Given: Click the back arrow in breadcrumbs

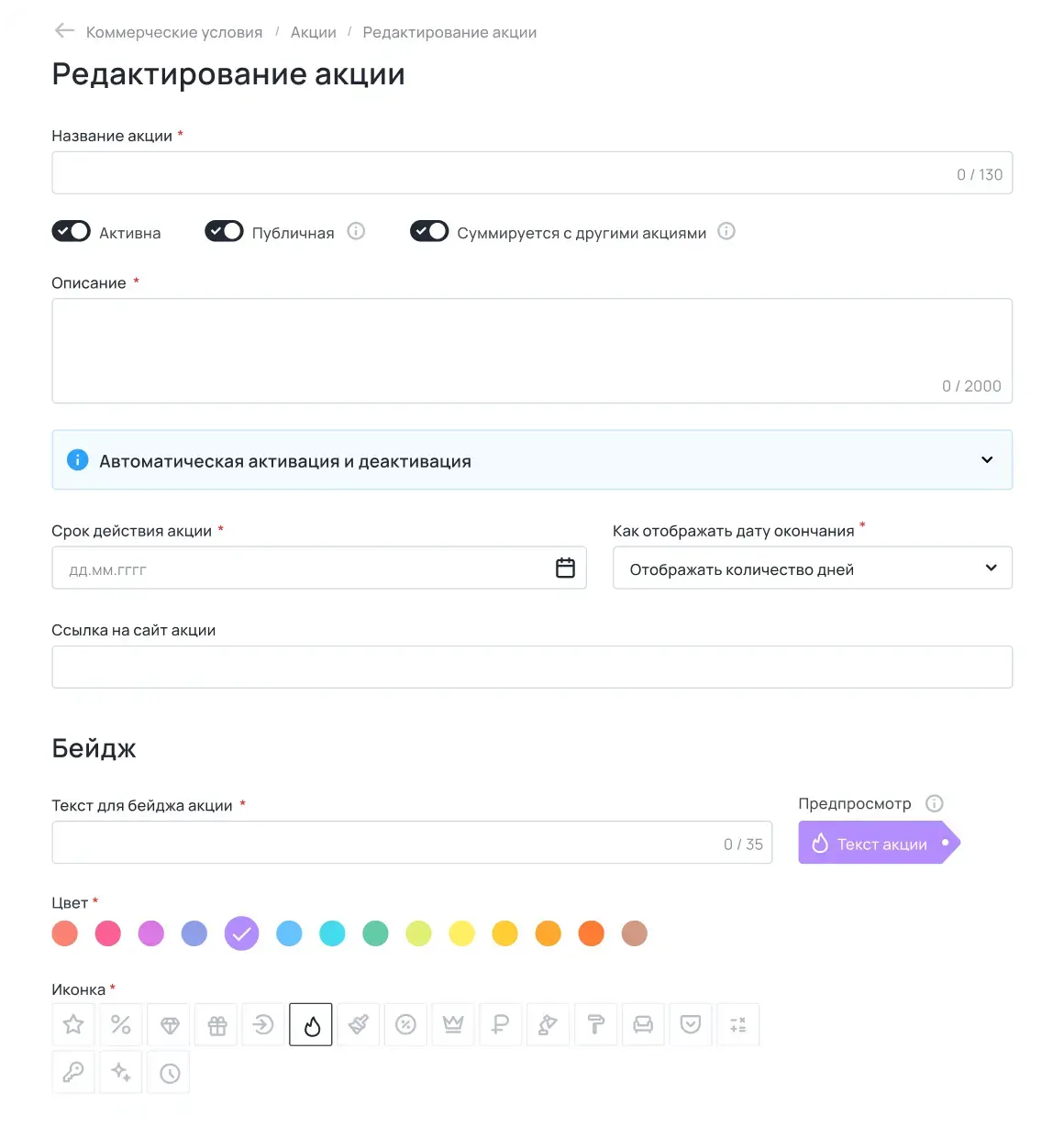Looking at the screenshot, I should point(64,31).
